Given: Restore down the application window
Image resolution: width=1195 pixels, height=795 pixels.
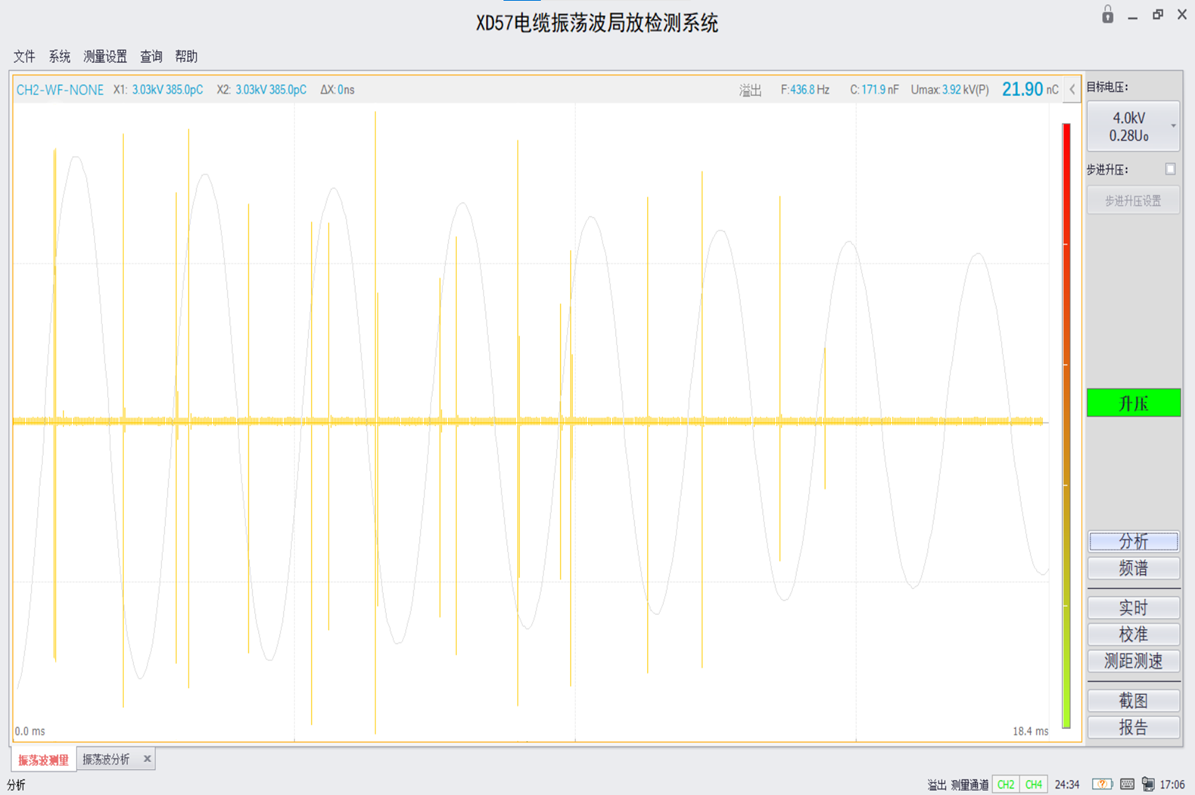Looking at the screenshot, I should coord(1157,15).
